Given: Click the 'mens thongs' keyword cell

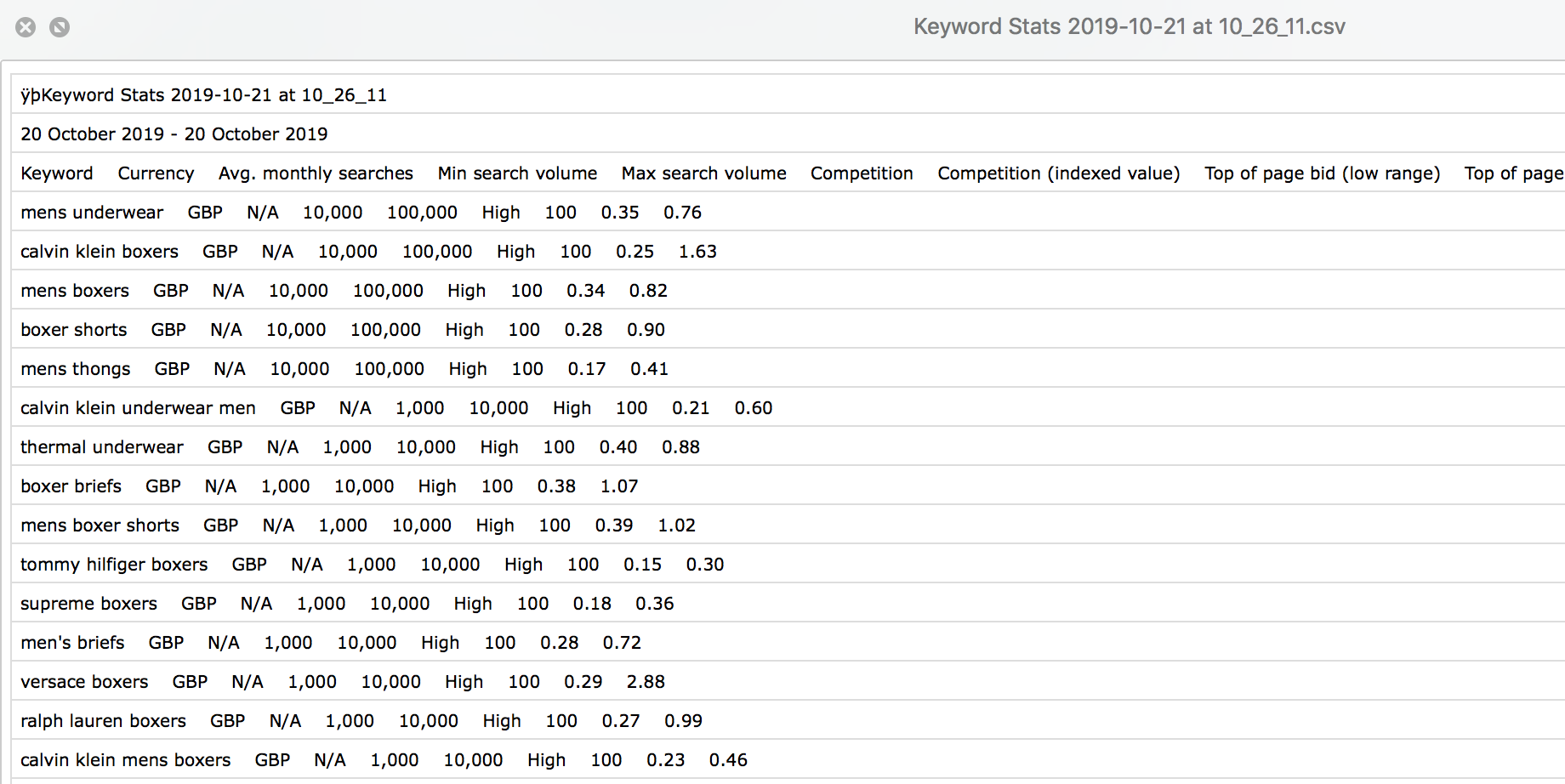Looking at the screenshot, I should click(76, 369).
